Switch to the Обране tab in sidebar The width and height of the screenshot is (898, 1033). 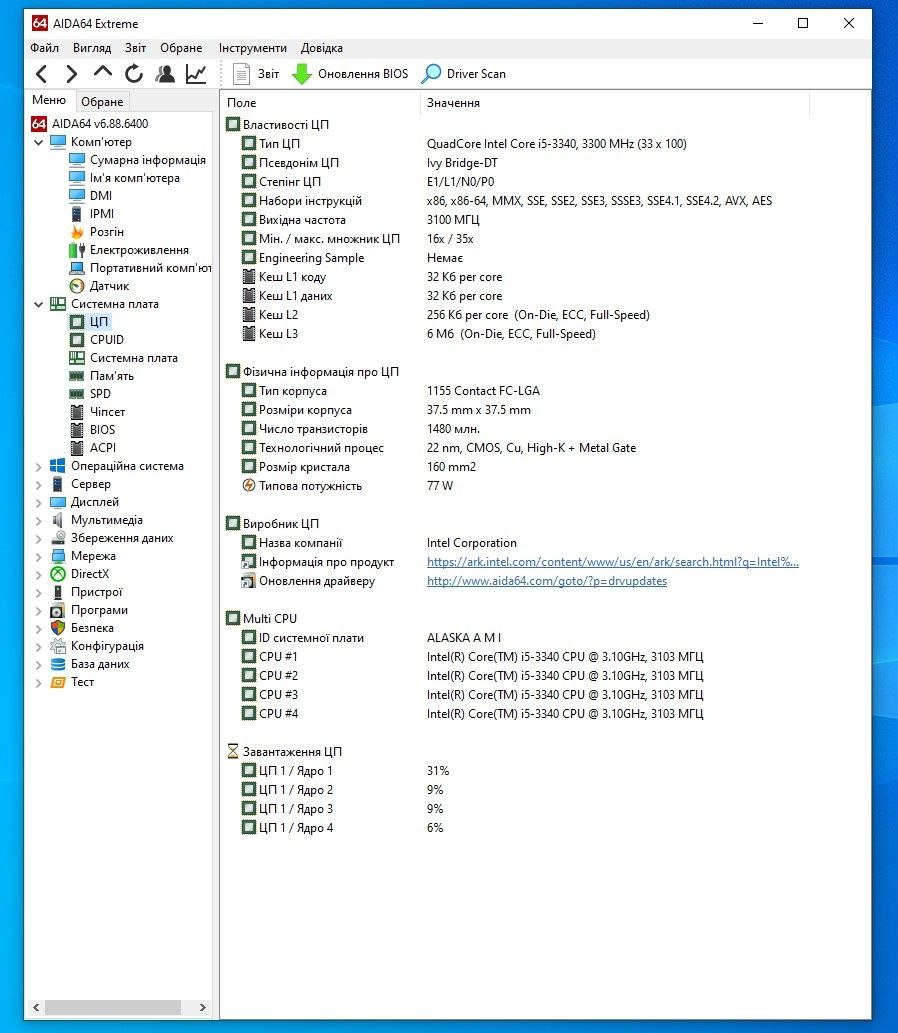(102, 101)
